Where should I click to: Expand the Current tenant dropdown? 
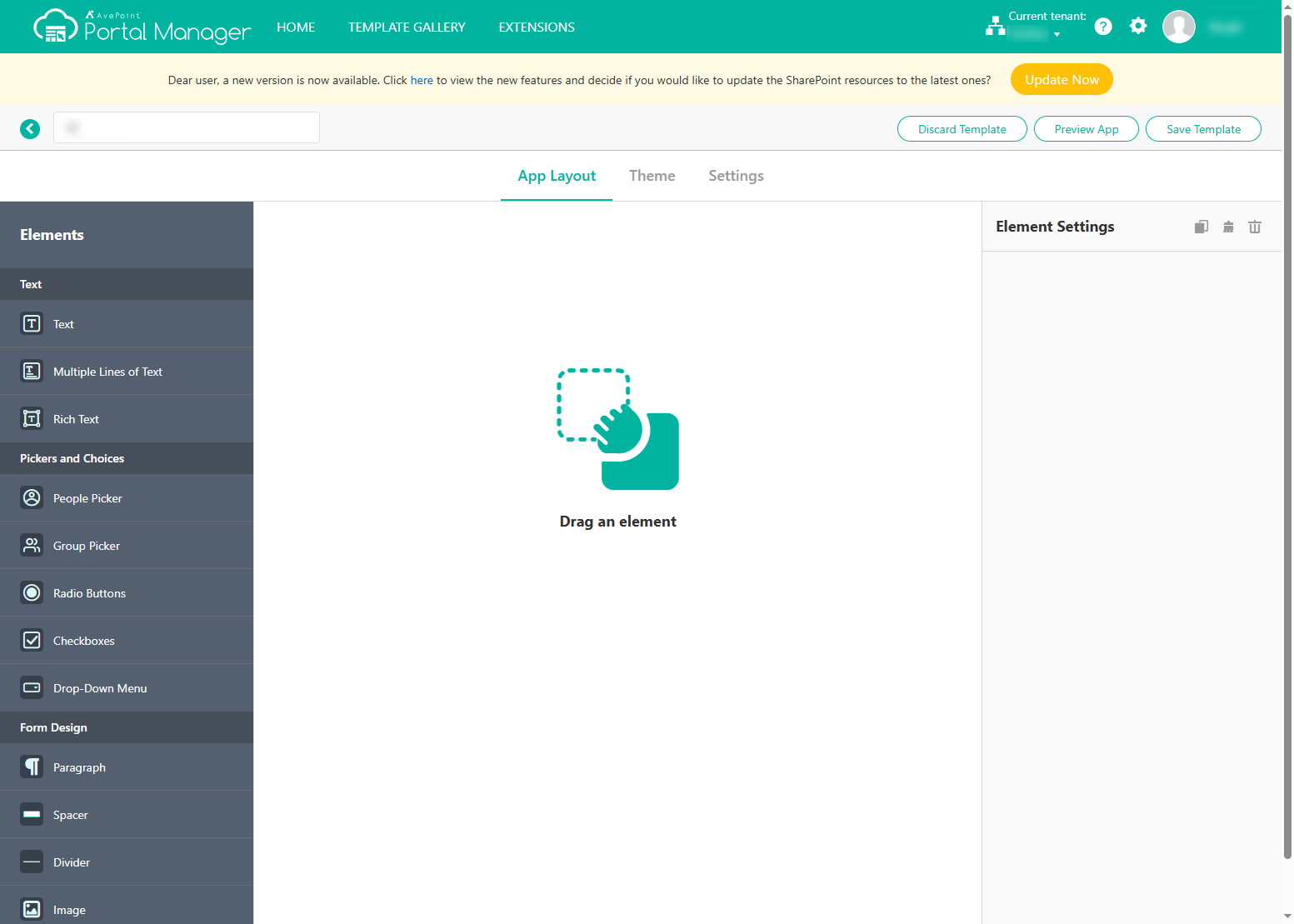tap(1058, 34)
